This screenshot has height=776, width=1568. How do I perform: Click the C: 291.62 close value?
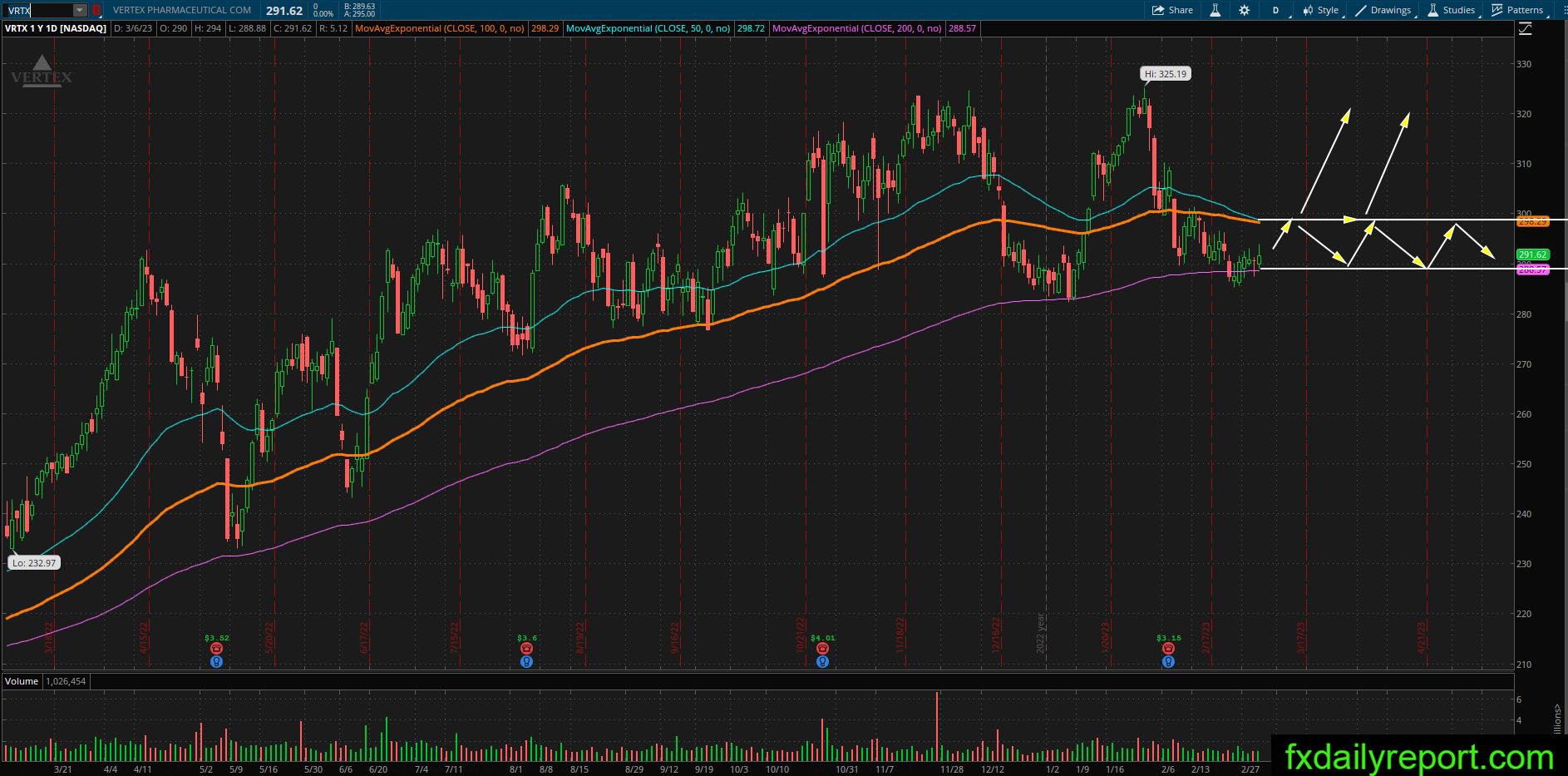[x=293, y=28]
